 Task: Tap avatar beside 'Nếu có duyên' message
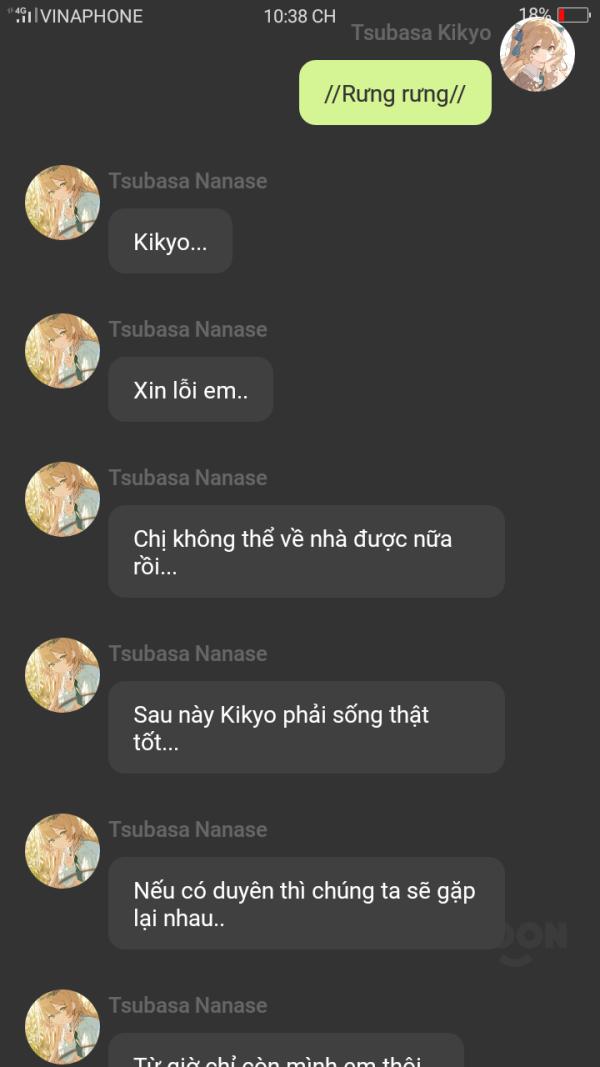pyautogui.click(x=63, y=851)
